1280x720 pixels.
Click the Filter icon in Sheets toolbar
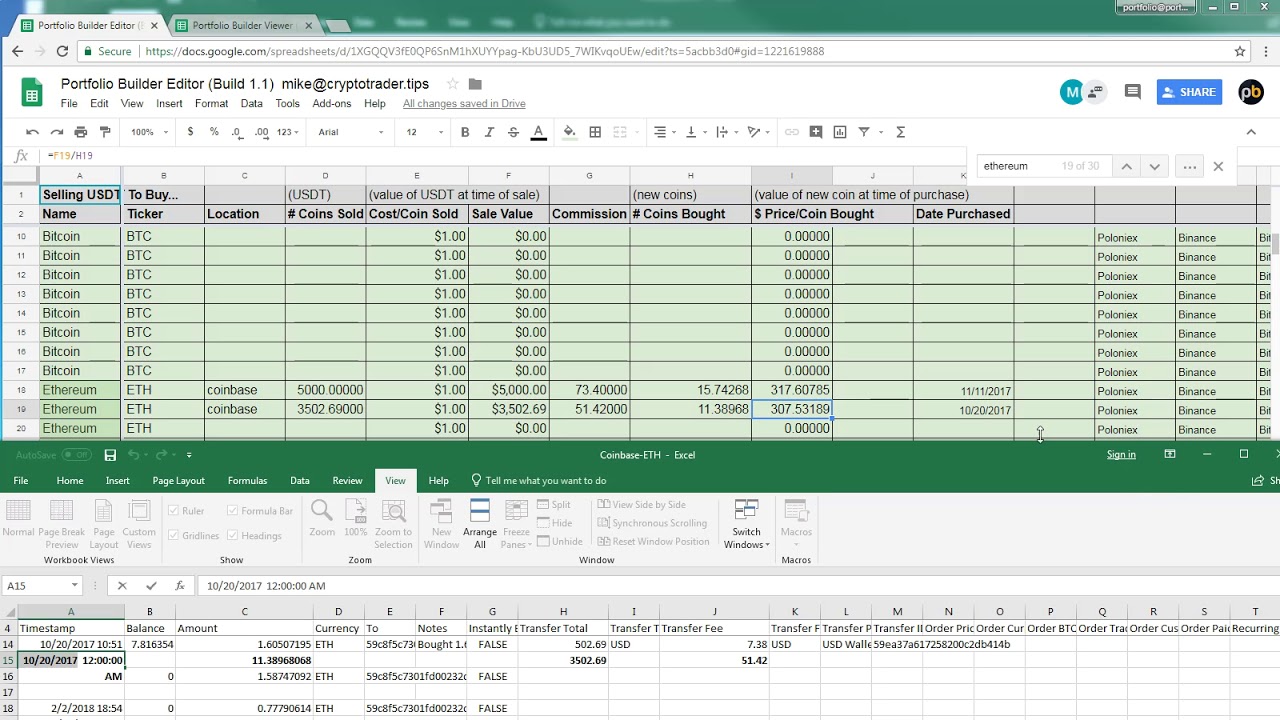click(864, 132)
